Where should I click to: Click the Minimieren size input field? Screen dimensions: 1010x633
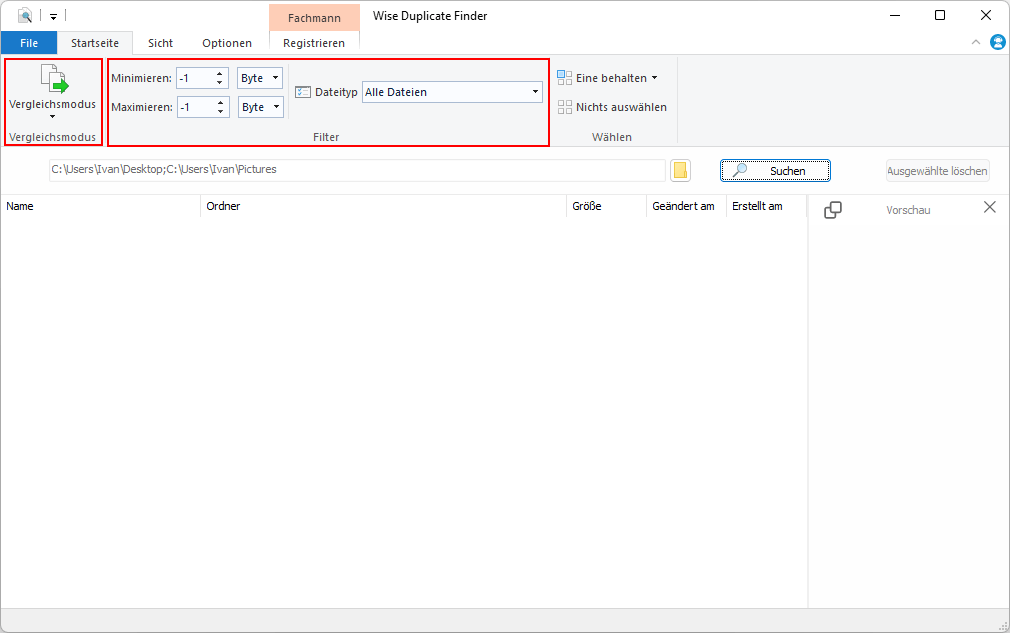click(195, 78)
